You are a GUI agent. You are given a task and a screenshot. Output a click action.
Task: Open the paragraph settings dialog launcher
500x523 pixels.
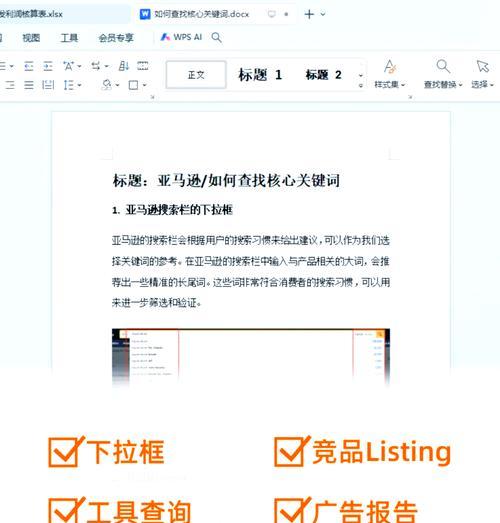(x=153, y=97)
